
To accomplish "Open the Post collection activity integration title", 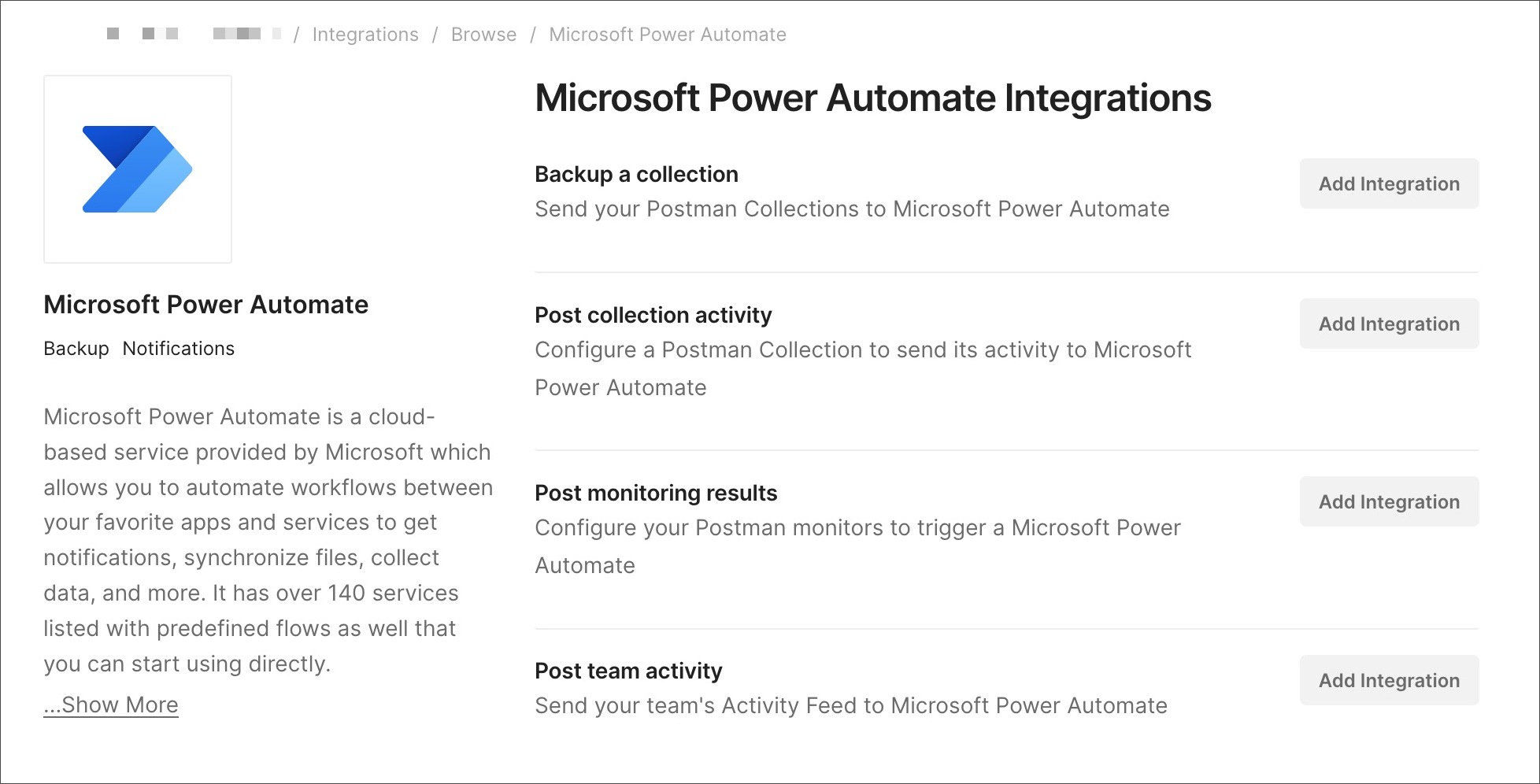I will click(x=653, y=315).
